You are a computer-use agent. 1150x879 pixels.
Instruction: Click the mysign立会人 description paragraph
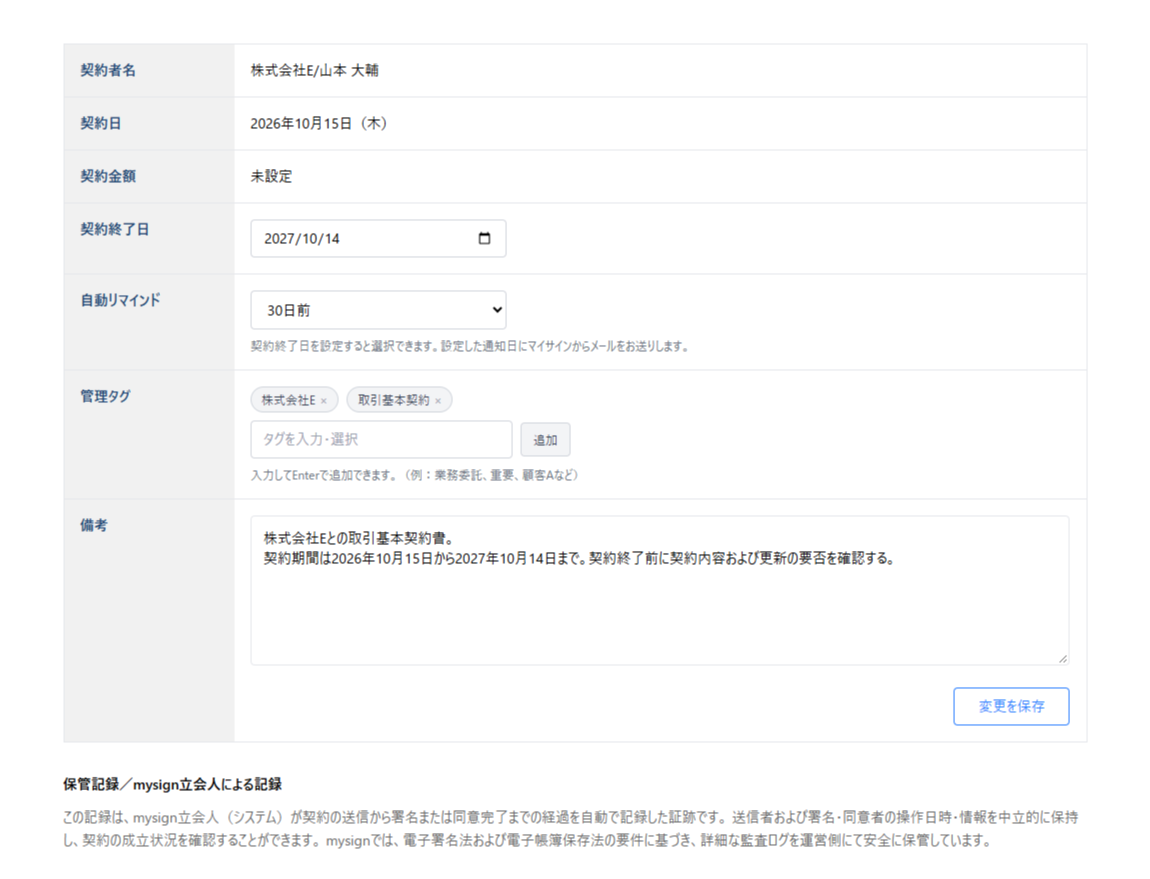click(x=571, y=828)
